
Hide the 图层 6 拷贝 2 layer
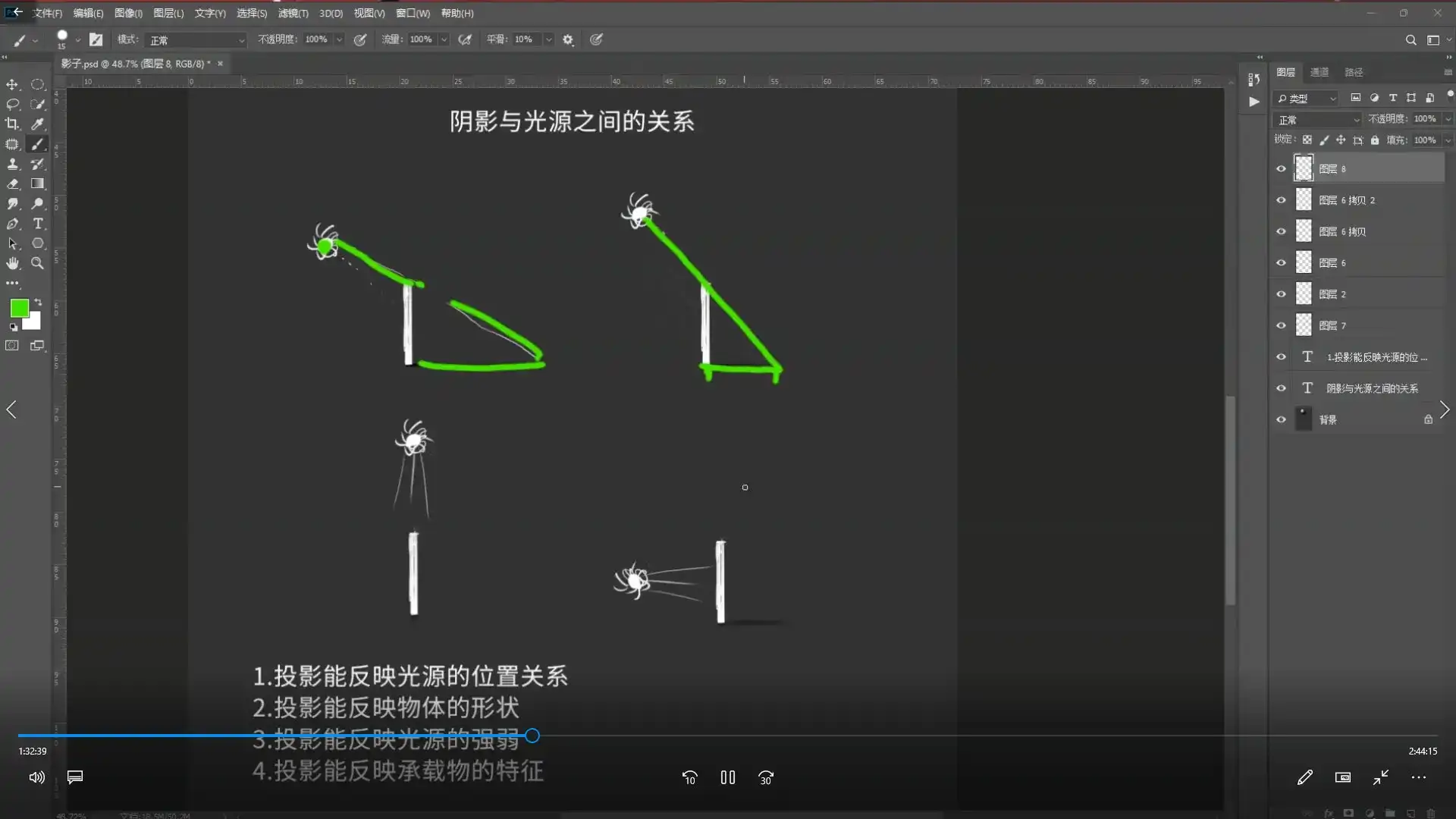click(1281, 199)
